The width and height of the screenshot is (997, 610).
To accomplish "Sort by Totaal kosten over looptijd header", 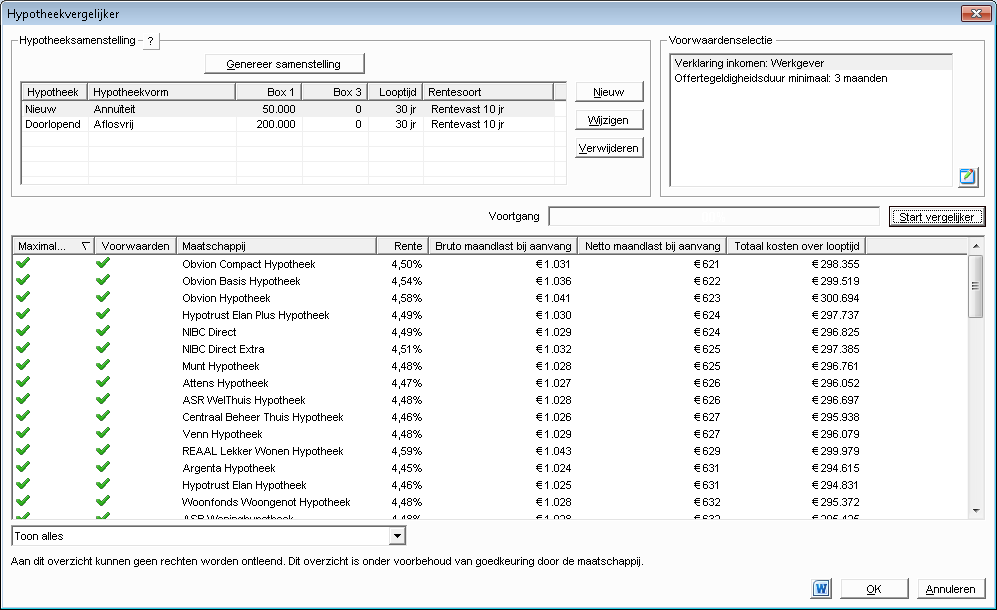I will (797, 246).
